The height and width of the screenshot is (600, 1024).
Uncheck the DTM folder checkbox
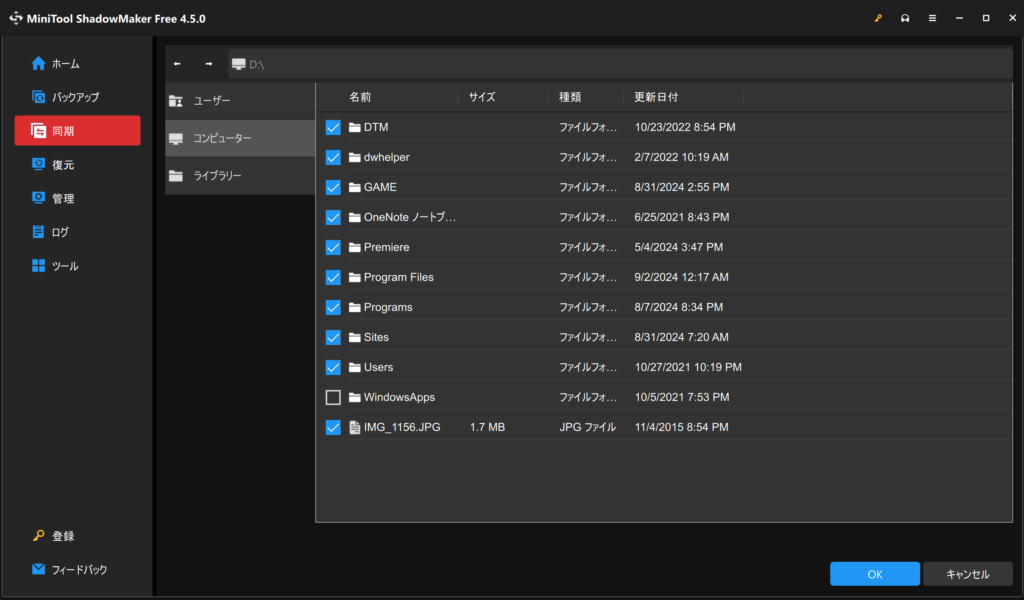(333, 127)
